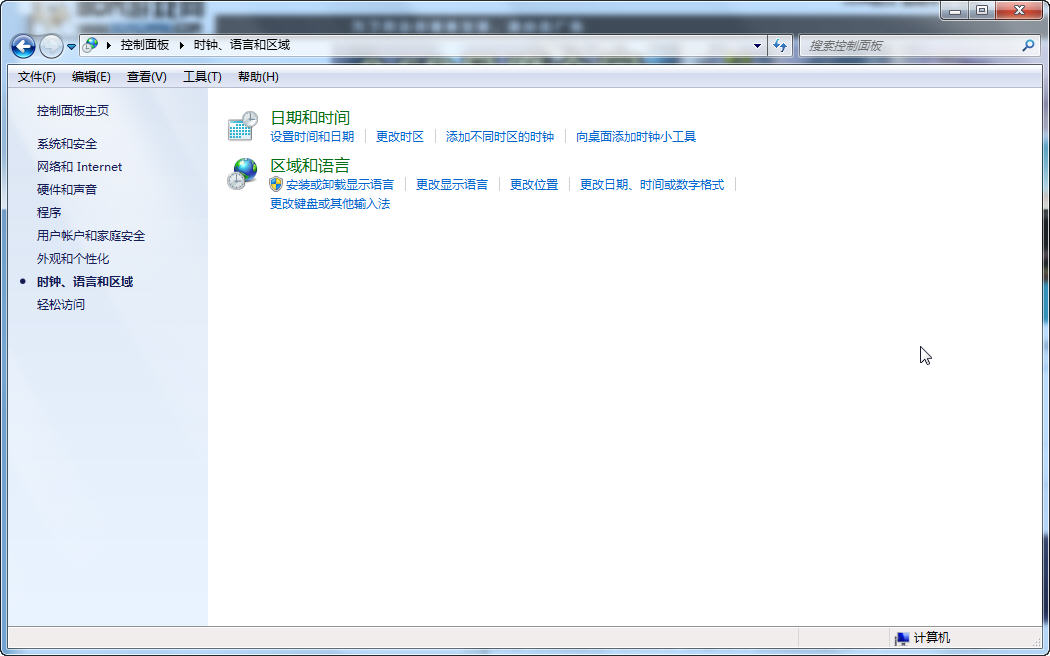
Task: Open the 区域和语言 heading
Action: (309, 165)
